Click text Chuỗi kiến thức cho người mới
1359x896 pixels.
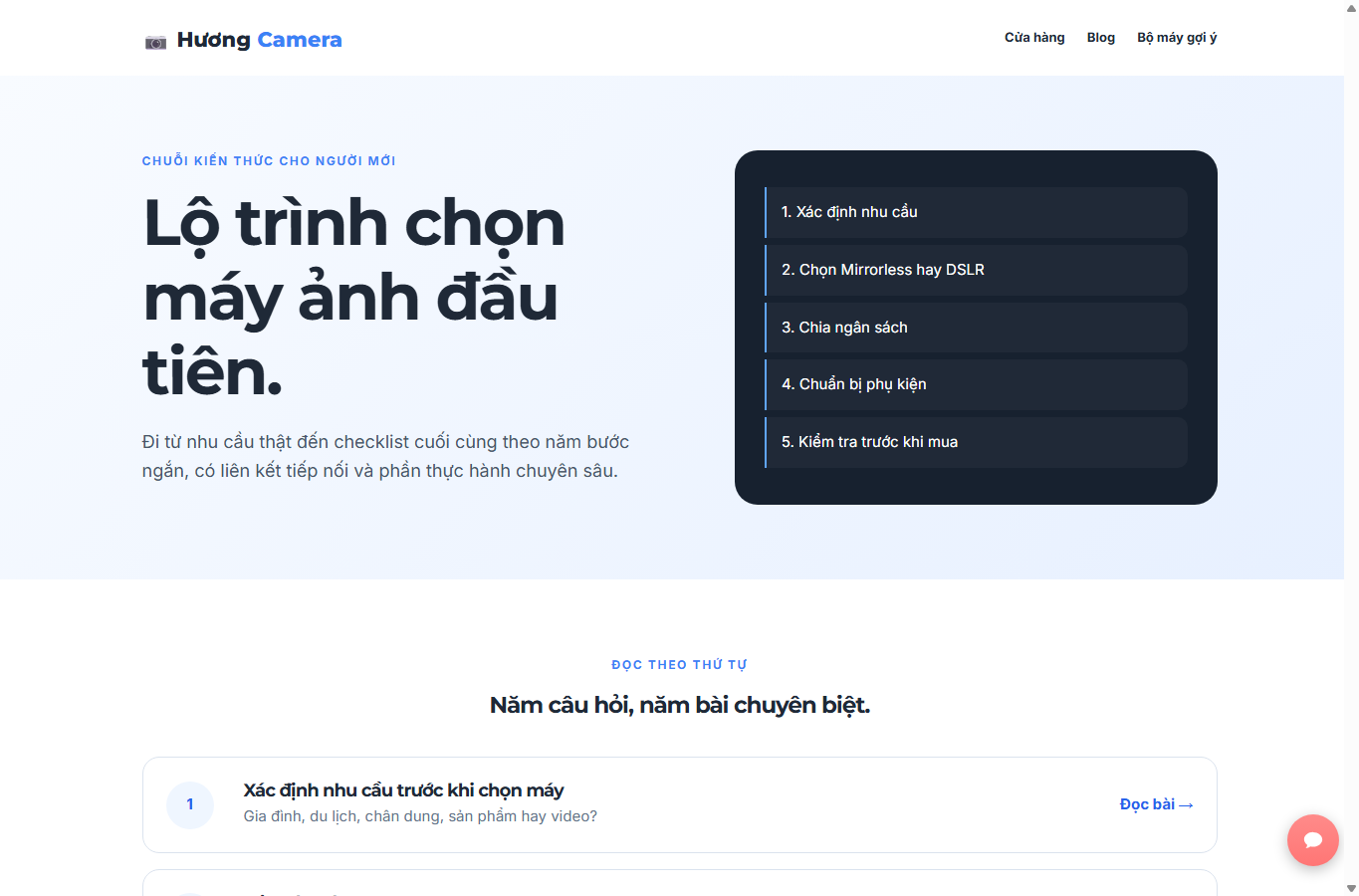[269, 160]
